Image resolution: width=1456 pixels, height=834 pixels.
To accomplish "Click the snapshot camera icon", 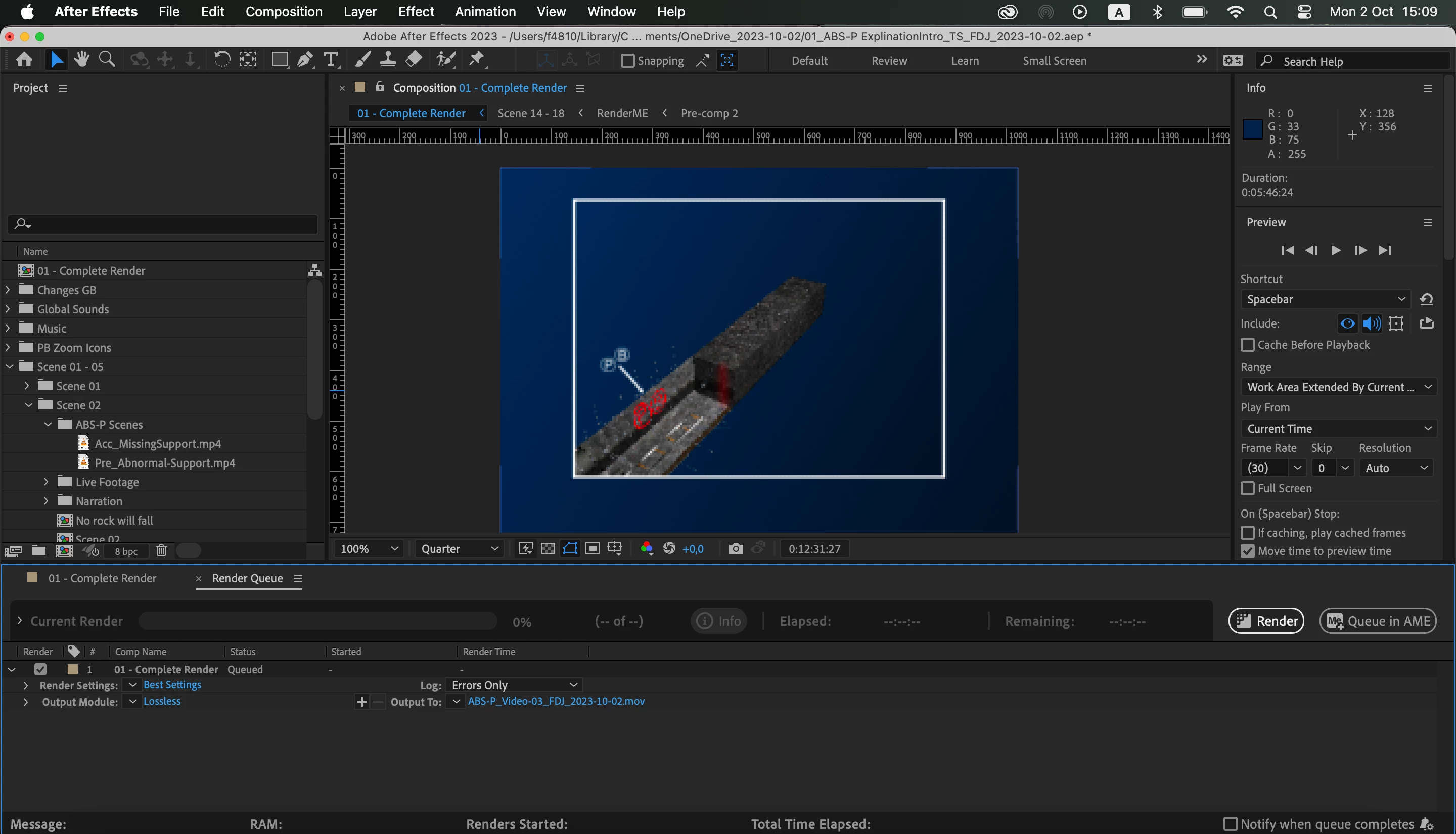I will (x=736, y=549).
